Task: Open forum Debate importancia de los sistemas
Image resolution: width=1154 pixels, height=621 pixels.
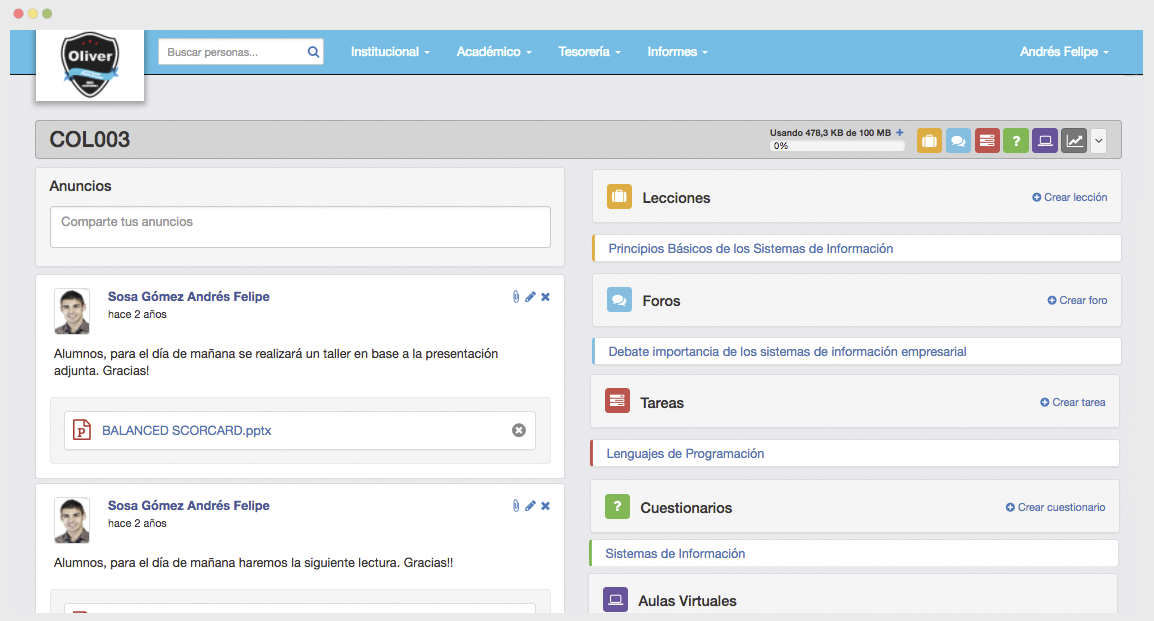Action: click(x=787, y=352)
